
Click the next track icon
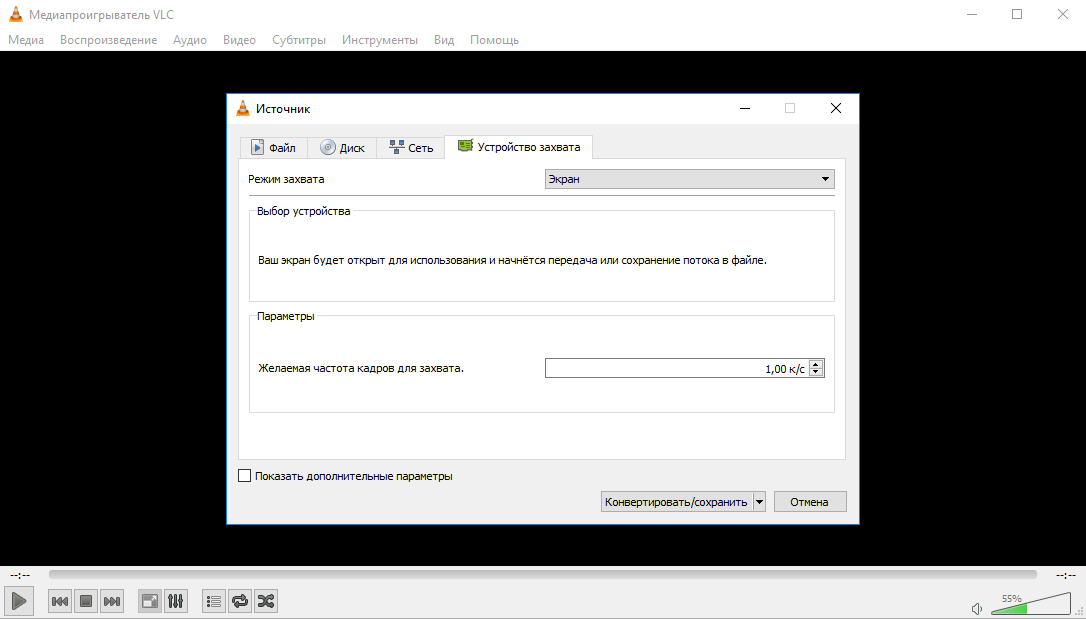pyautogui.click(x=111, y=601)
